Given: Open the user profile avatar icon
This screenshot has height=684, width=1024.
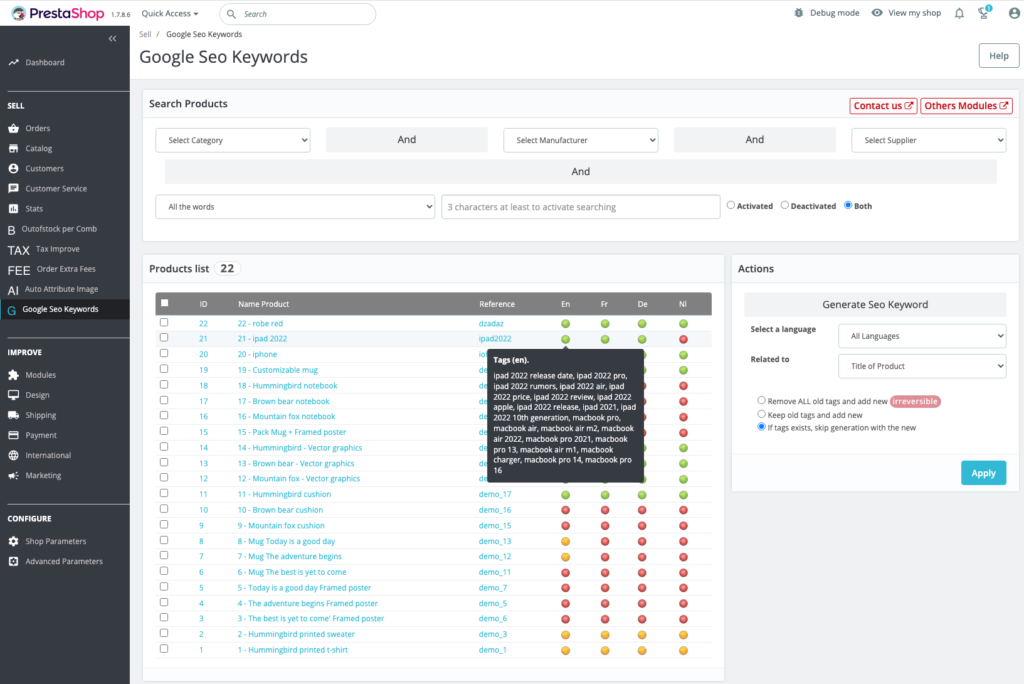Looking at the screenshot, I should tap(1014, 13).
